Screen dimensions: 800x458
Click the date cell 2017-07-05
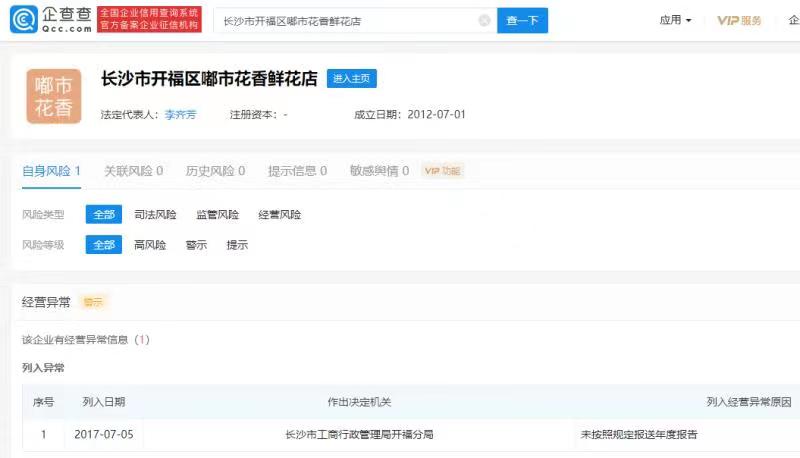(x=104, y=435)
